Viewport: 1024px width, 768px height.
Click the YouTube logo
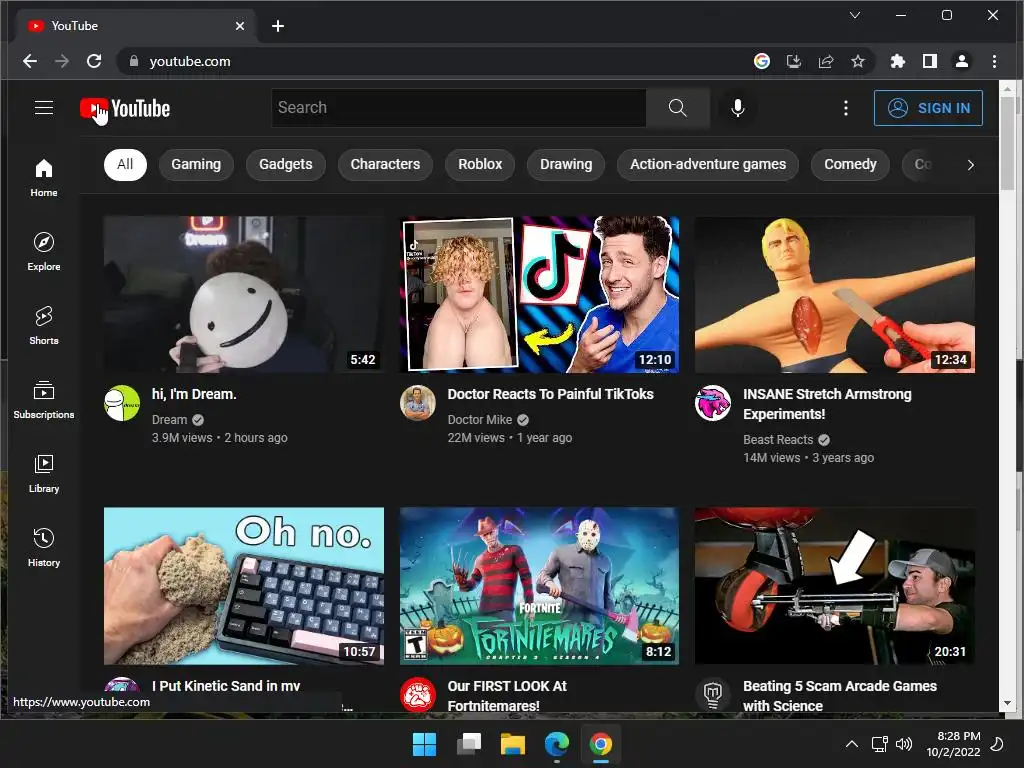125,108
